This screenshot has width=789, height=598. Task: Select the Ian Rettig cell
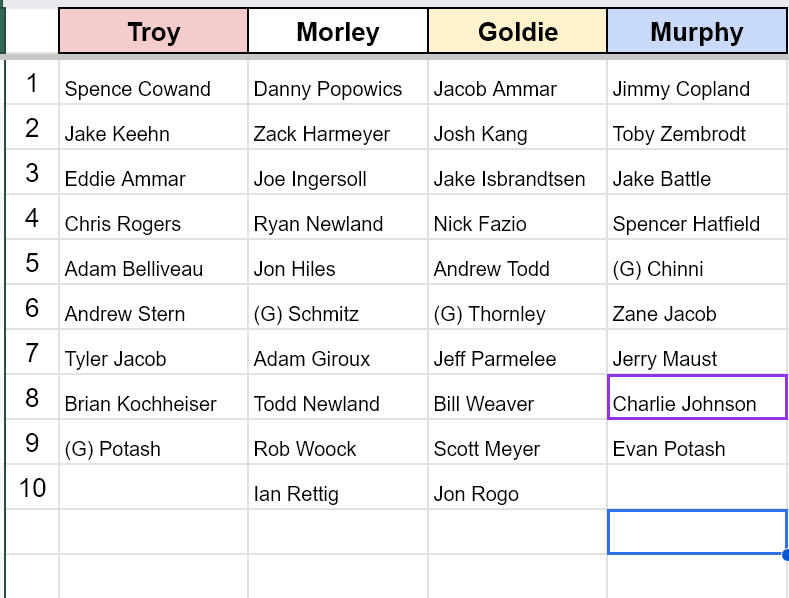click(338, 487)
